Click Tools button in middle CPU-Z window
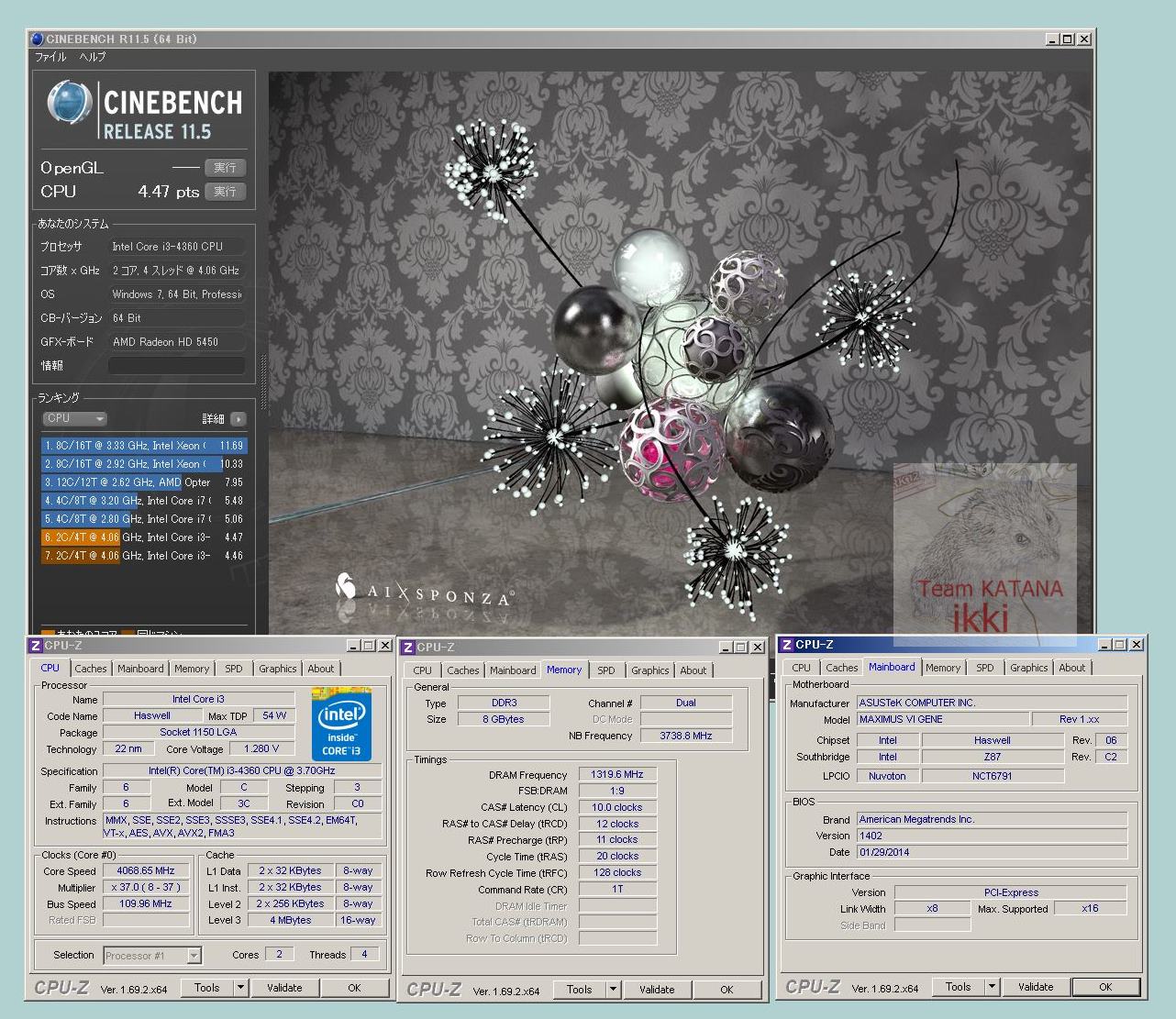Screen dimensions: 1176x1019 coord(580,990)
